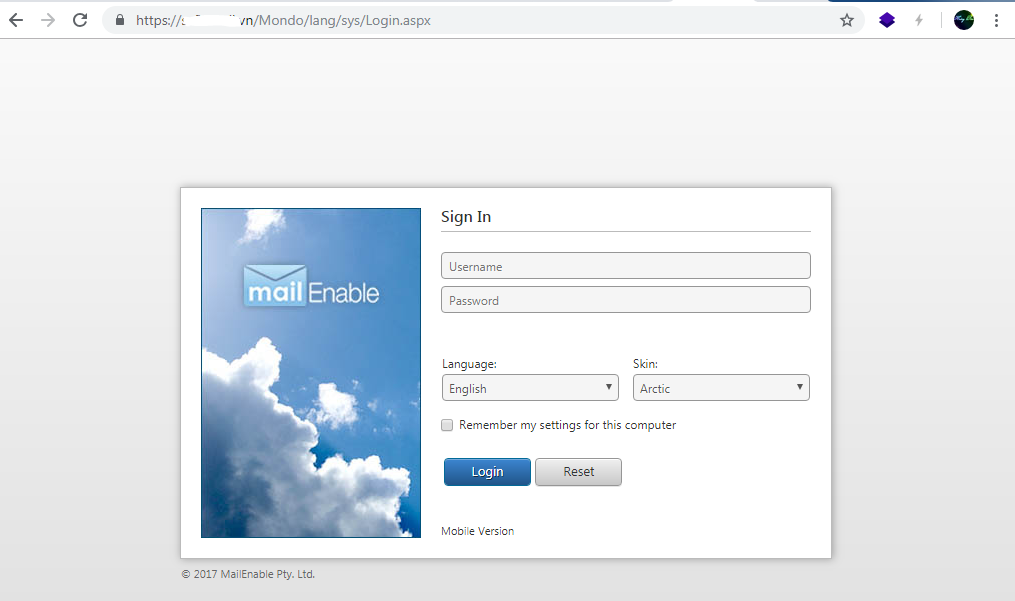Reload the current page
The height and width of the screenshot is (601, 1015).
(x=80, y=20)
